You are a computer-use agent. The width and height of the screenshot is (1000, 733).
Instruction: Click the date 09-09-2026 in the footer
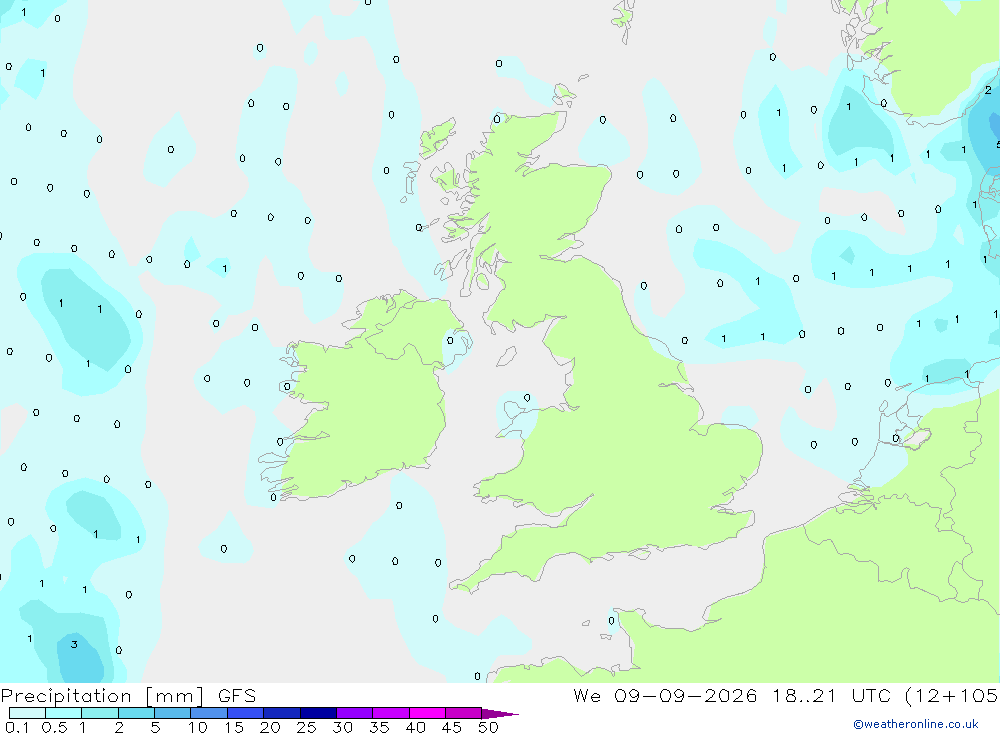pos(685,695)
